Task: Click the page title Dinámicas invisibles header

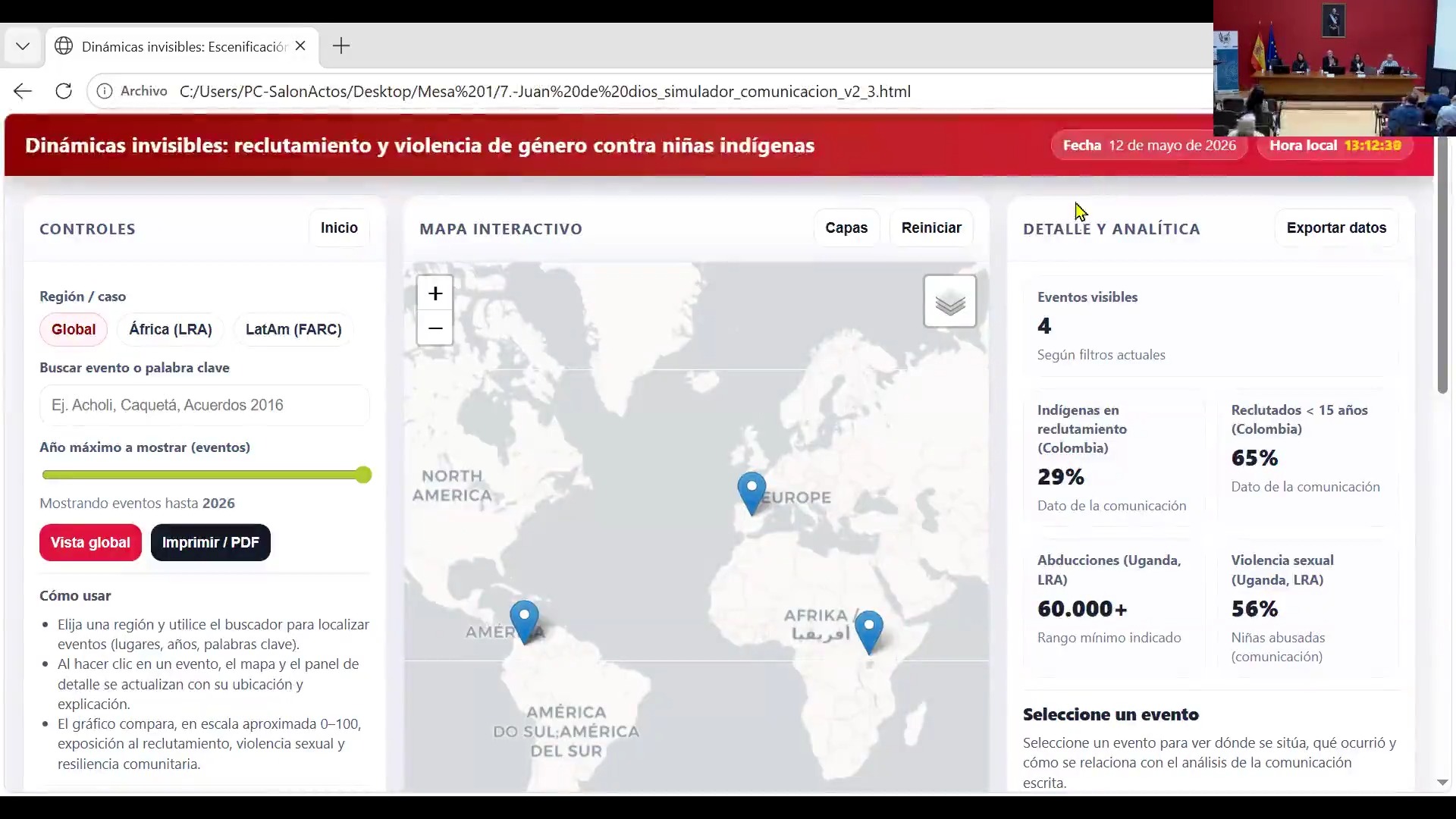Action: coord(419,145)
